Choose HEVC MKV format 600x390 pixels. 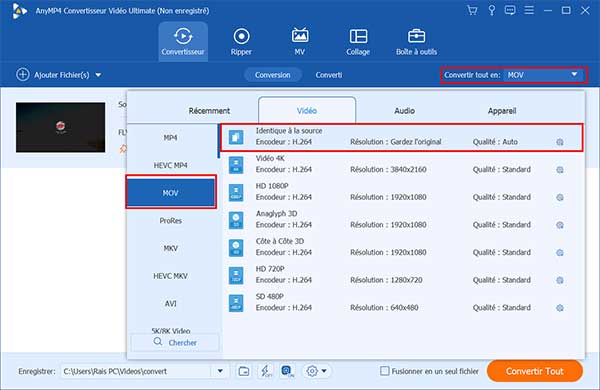(x=171, y=276)
